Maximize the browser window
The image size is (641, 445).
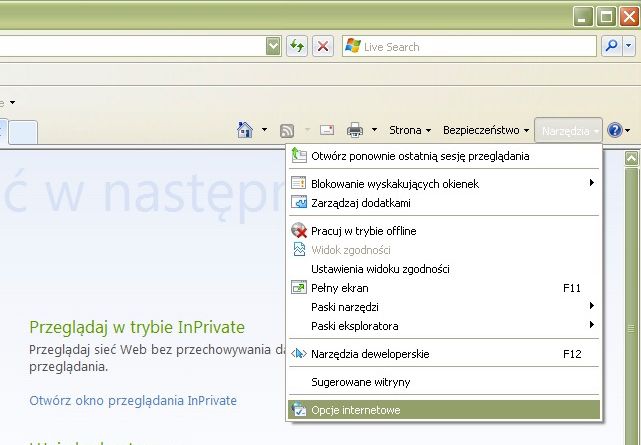pos(606,17)
